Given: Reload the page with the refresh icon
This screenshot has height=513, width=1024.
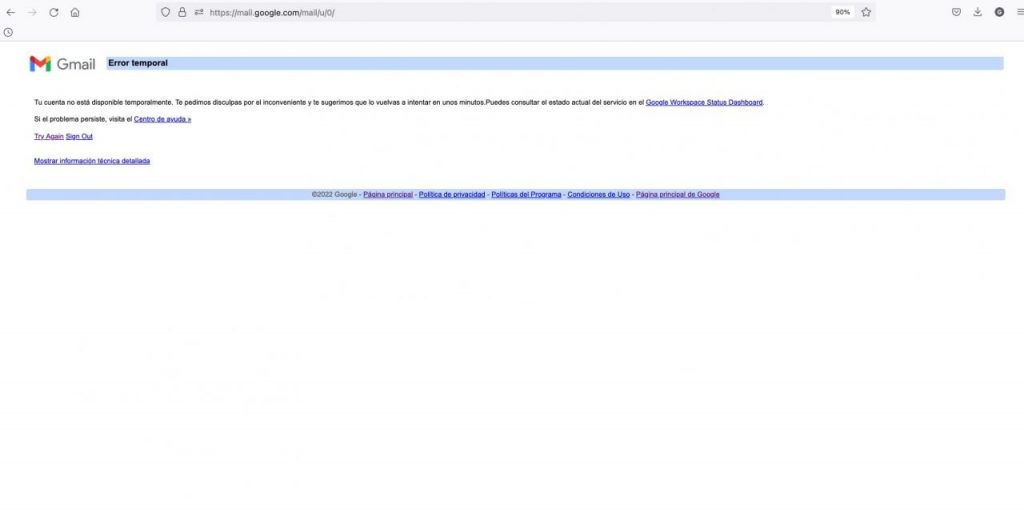Looking at the screenshot, I should 53,12.
